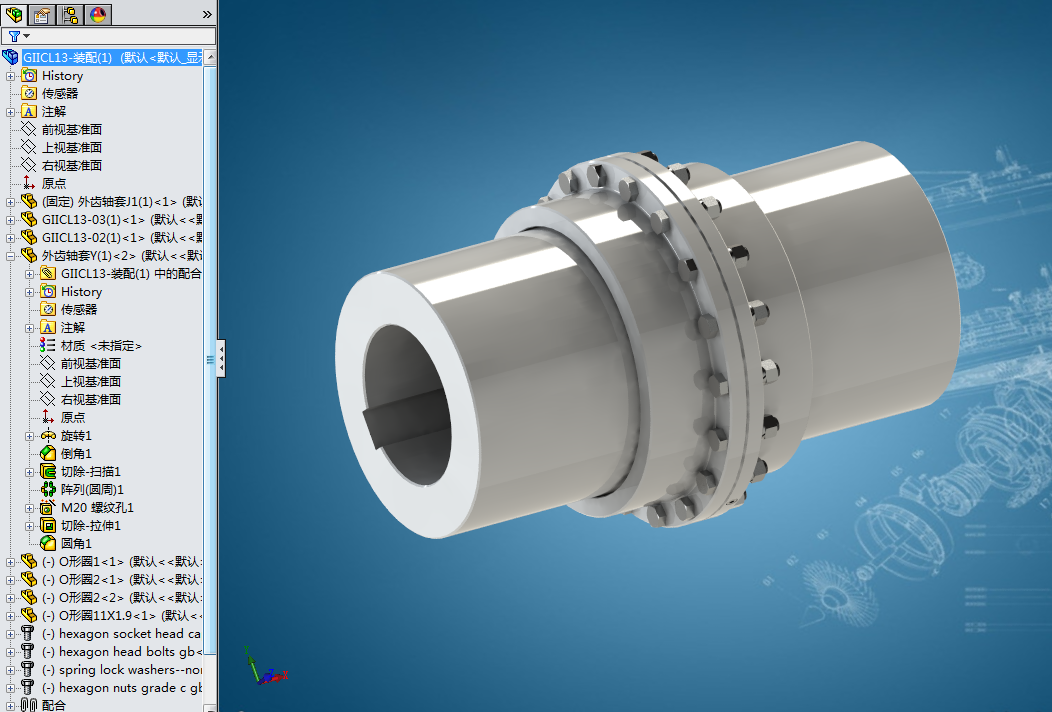Select the nested 上视基准面 plane icon
1052x712 pixels.
(48, 381)
